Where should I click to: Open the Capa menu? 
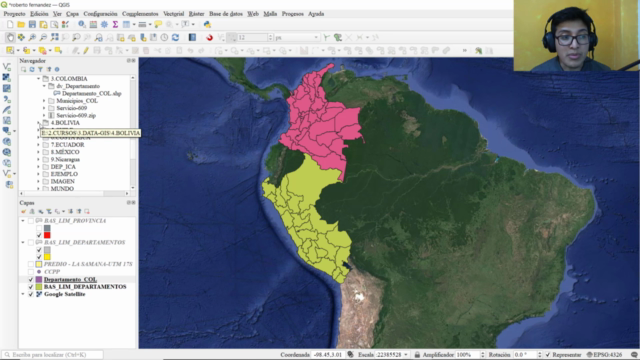72,14
